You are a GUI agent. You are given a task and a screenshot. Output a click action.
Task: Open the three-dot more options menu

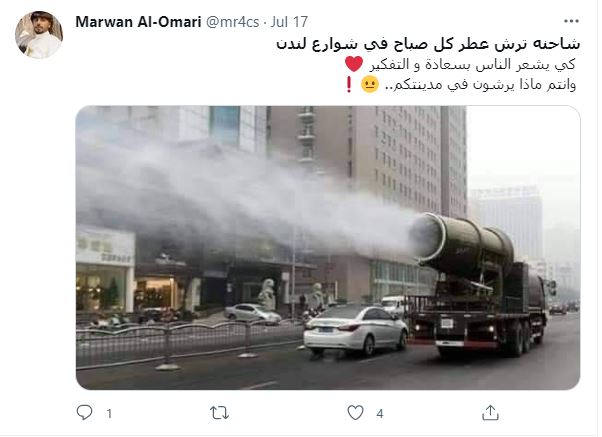click(x=571, y=21)
